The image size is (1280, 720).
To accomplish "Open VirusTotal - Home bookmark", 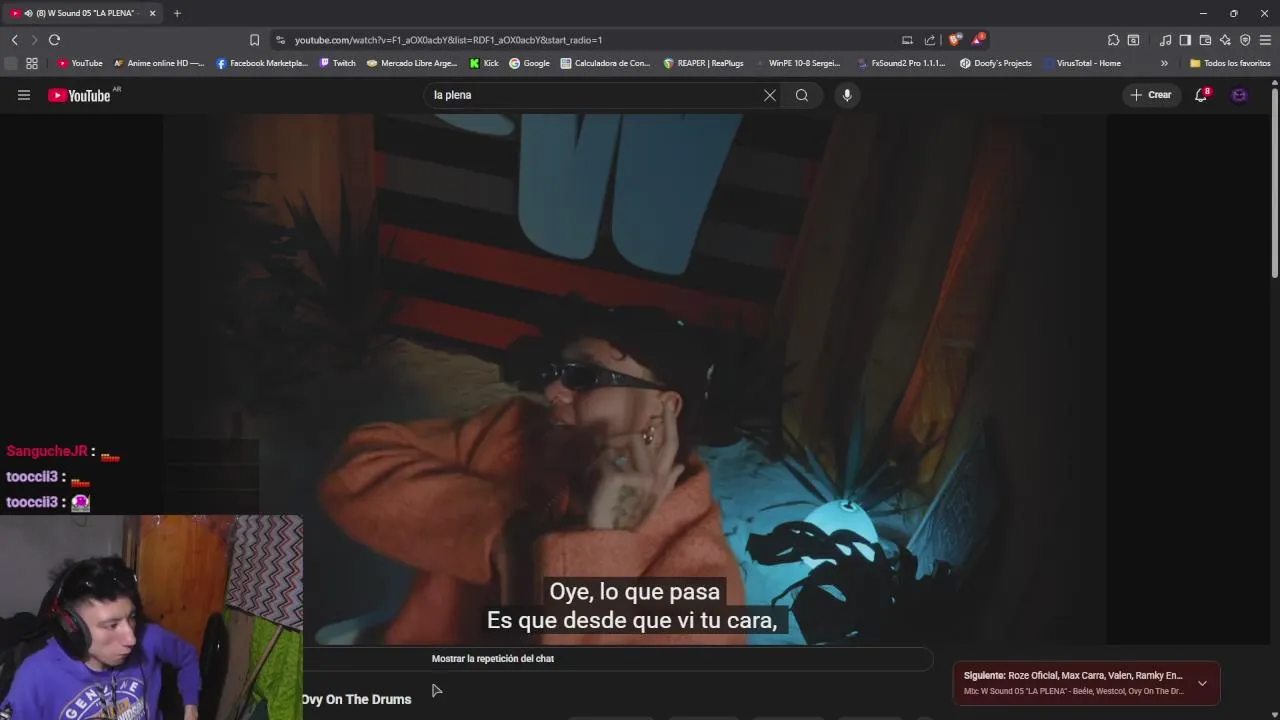I will point(1081,63).
